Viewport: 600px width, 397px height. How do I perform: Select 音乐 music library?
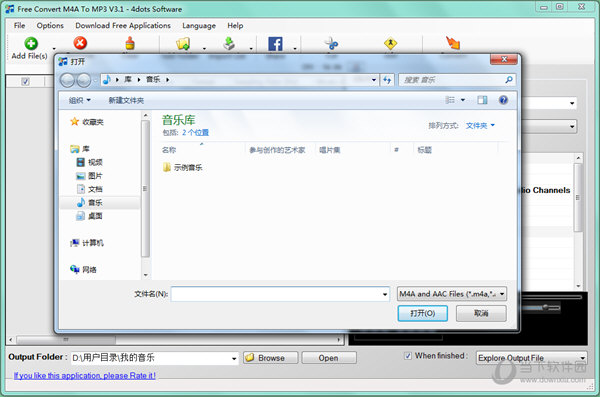click(89, 203)
